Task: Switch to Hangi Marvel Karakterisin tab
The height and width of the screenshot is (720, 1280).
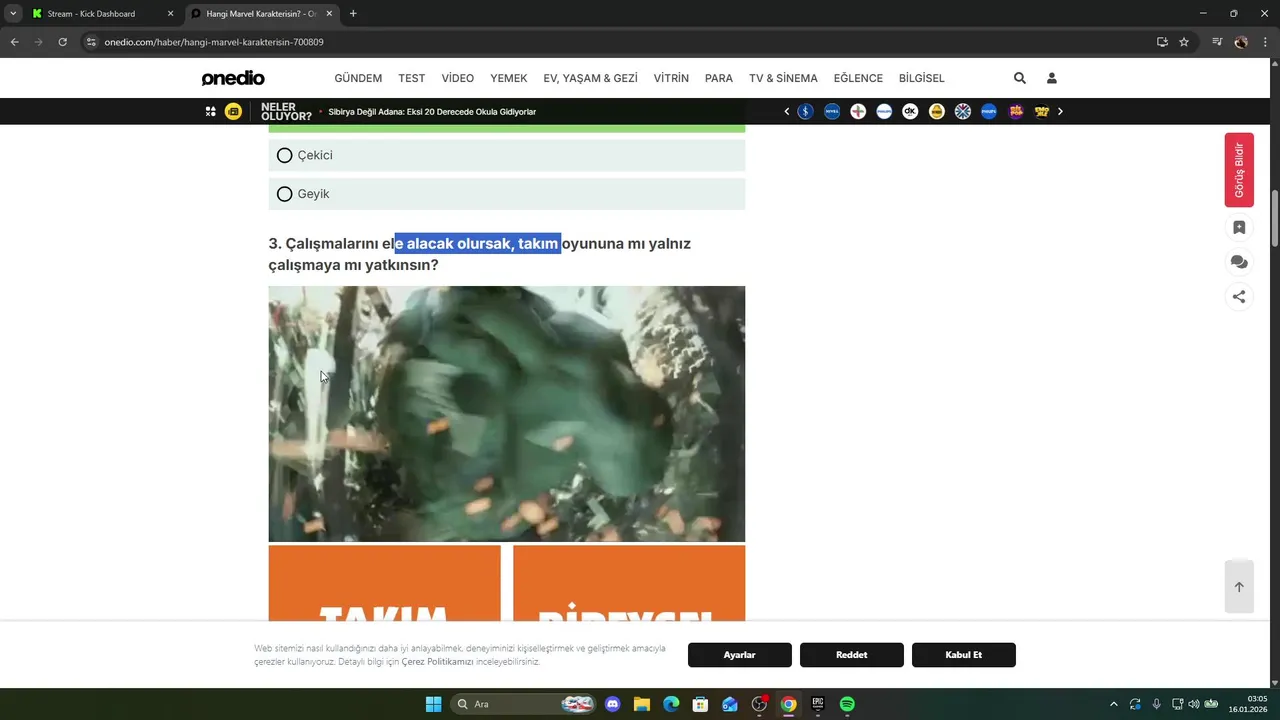Action: pos(259,14)
